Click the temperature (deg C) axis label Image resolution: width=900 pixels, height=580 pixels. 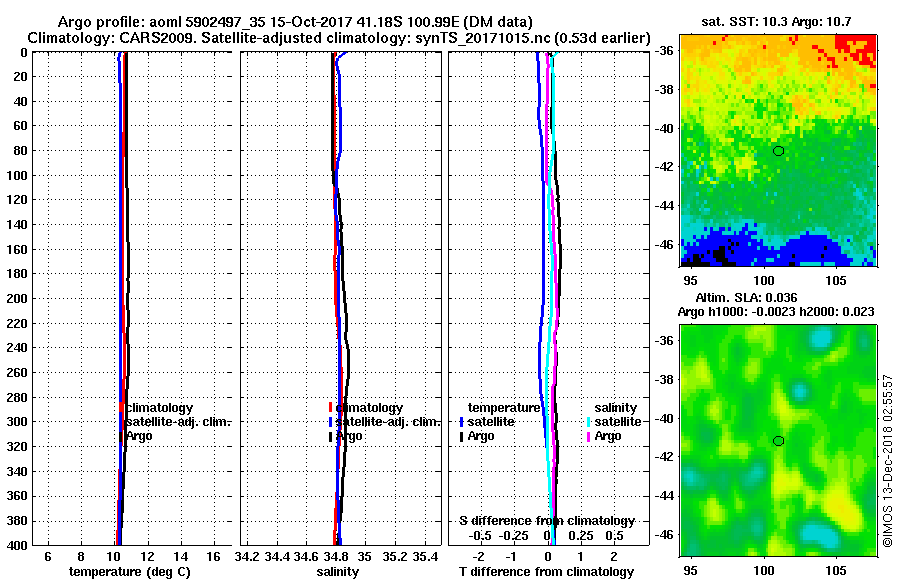click(x=129, y=571)
